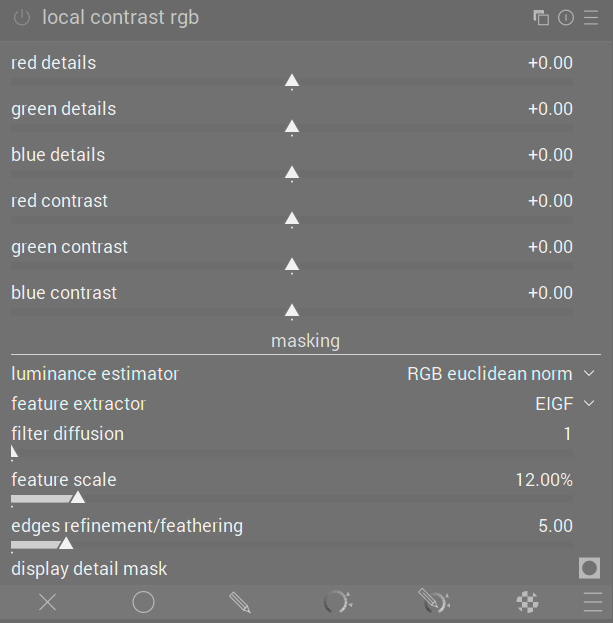Open the feature extractor EIGF dropdown

(x=565, y=404)
